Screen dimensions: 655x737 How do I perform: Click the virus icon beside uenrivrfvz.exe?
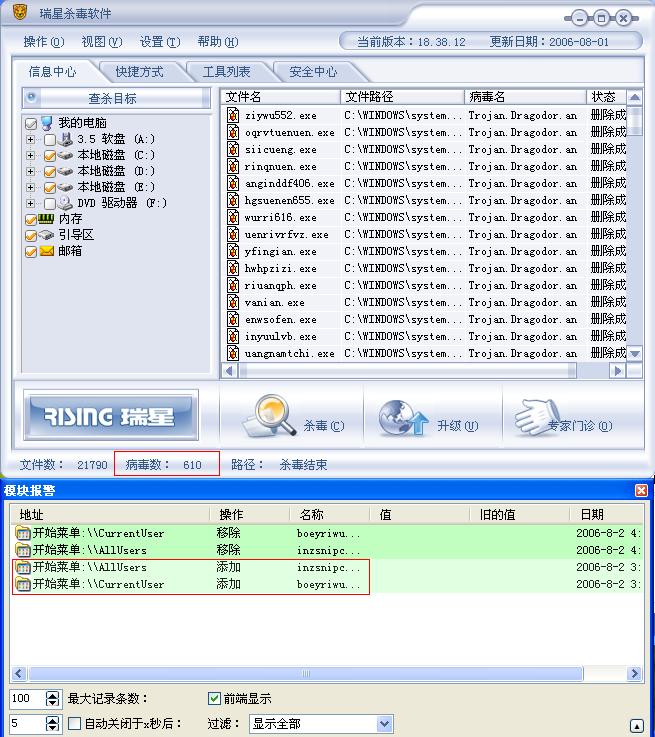point(233,234)
